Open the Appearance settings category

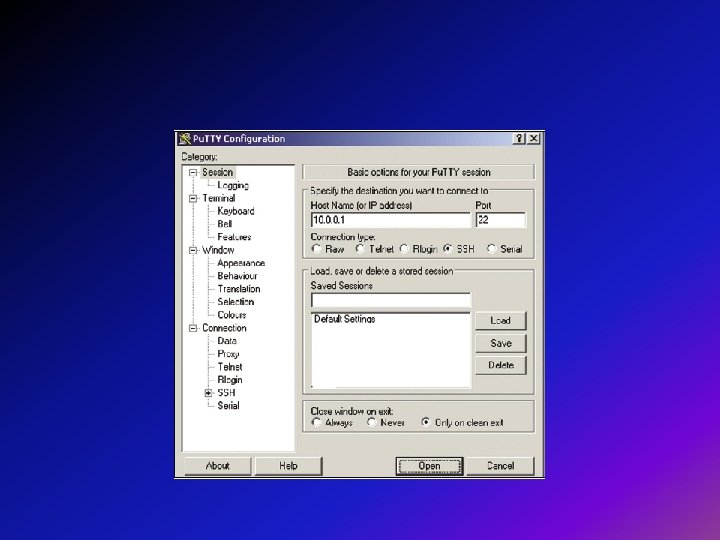click(241, 263)
